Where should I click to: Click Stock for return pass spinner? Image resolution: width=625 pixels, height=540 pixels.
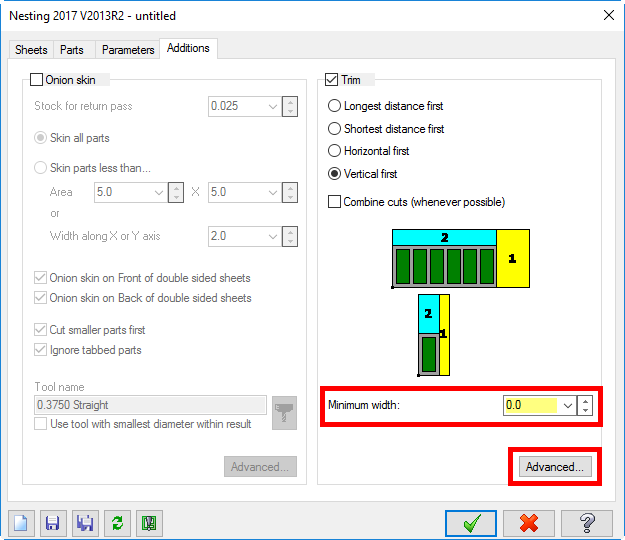coord(290,106)
